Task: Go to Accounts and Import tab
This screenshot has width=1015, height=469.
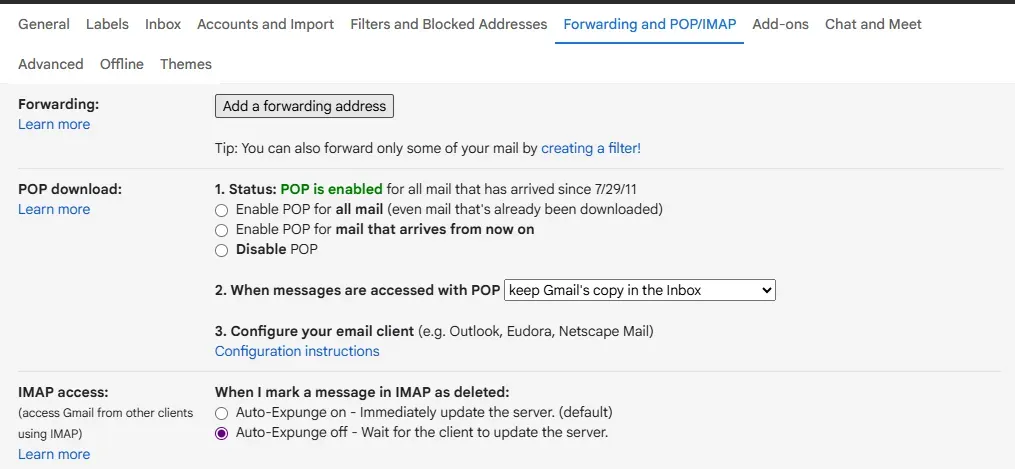Action: coord(265,24)
